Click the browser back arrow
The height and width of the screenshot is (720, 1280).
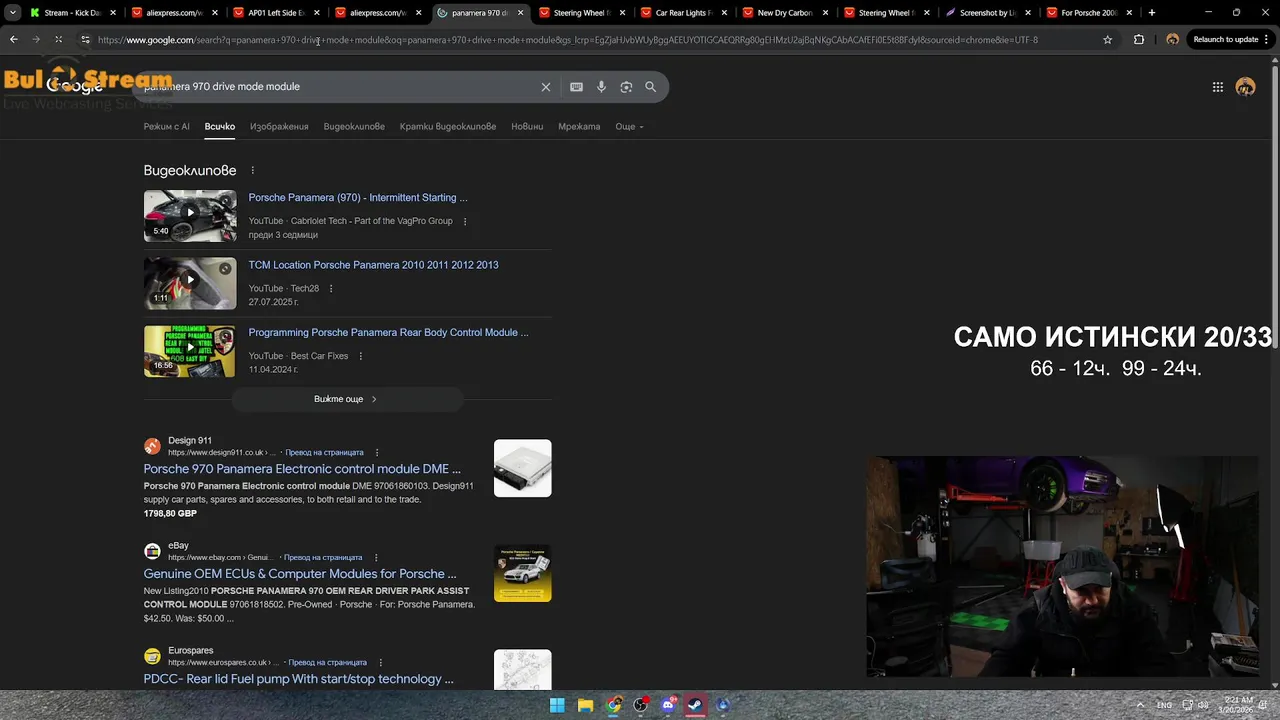[x=13, y=40]
